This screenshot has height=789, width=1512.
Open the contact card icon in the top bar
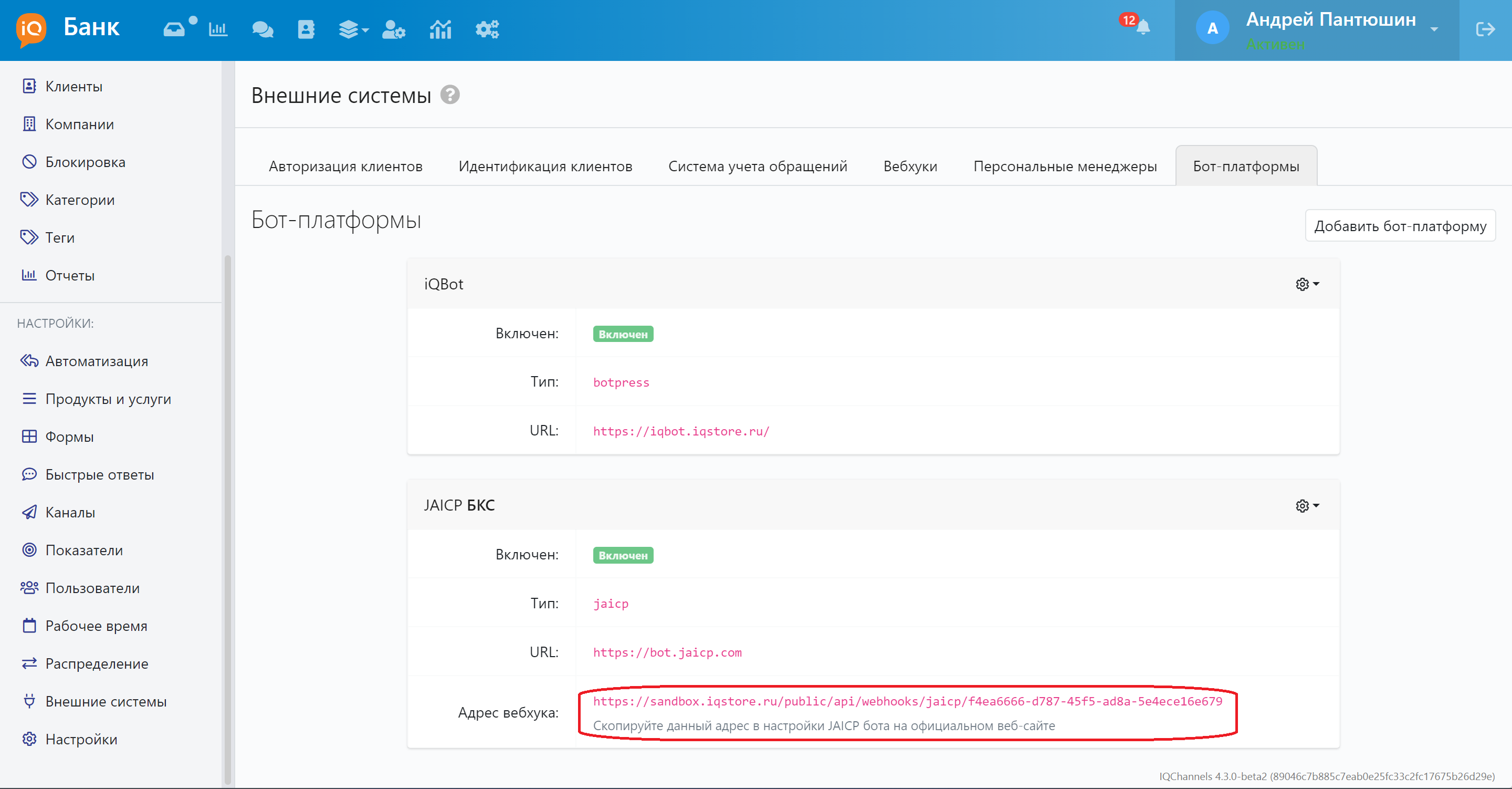pyautogui.click(x=307, y=29)
